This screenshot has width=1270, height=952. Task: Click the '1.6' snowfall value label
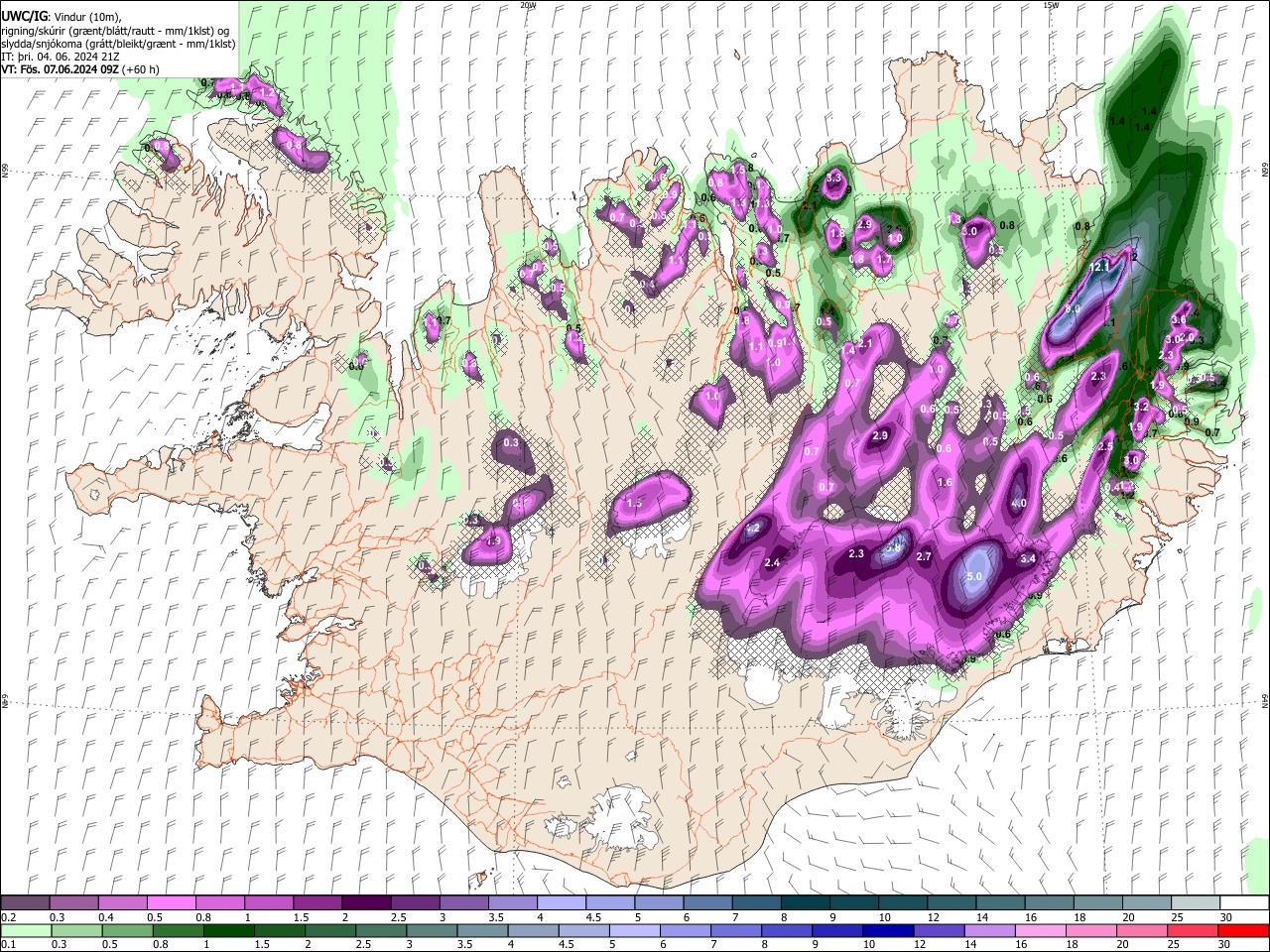point(945,483)
